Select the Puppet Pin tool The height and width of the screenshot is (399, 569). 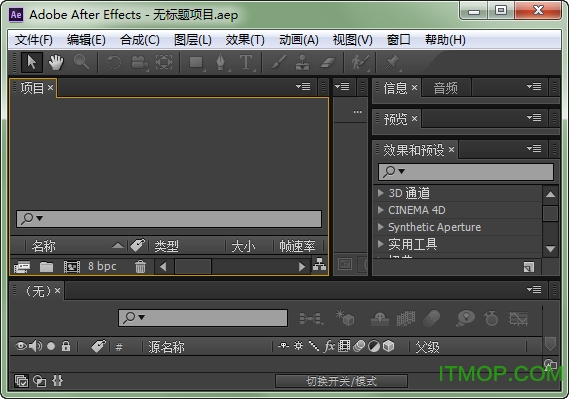tap(392, 62)
